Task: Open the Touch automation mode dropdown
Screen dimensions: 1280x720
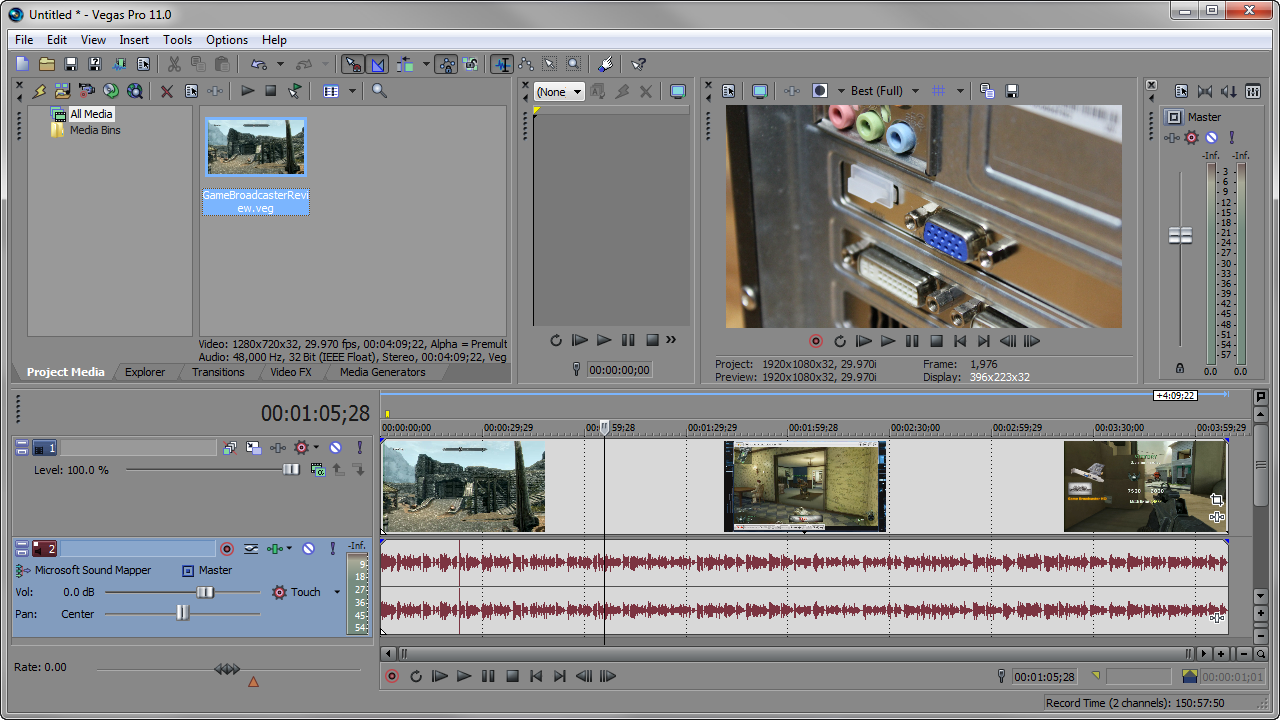Action: (x=337, y=592)
